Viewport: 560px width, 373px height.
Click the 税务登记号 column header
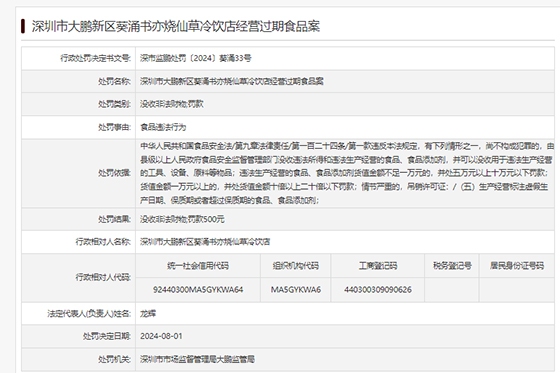coord(452,266)
